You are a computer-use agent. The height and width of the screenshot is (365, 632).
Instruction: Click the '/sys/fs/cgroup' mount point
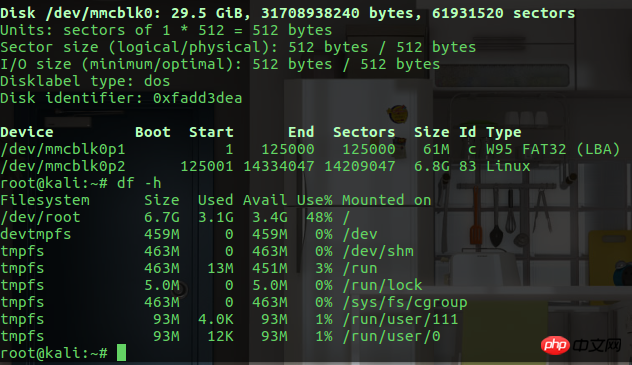(405, 303)
